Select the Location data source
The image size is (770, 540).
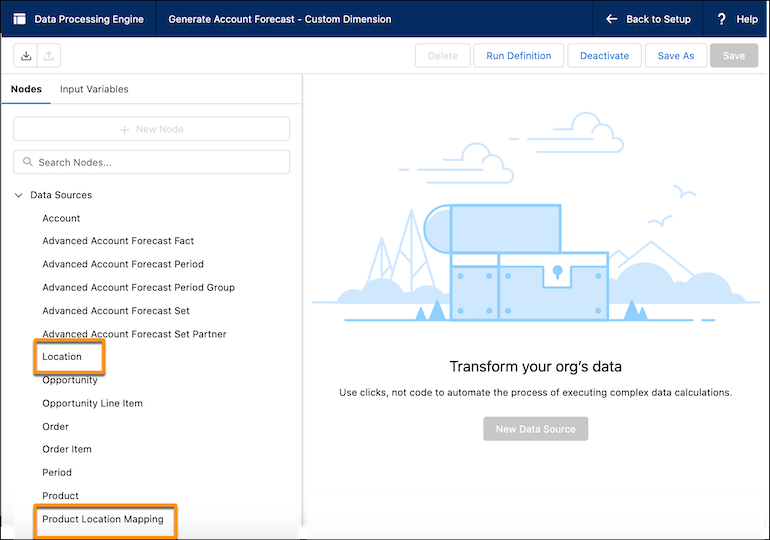[x=62, y=356]
